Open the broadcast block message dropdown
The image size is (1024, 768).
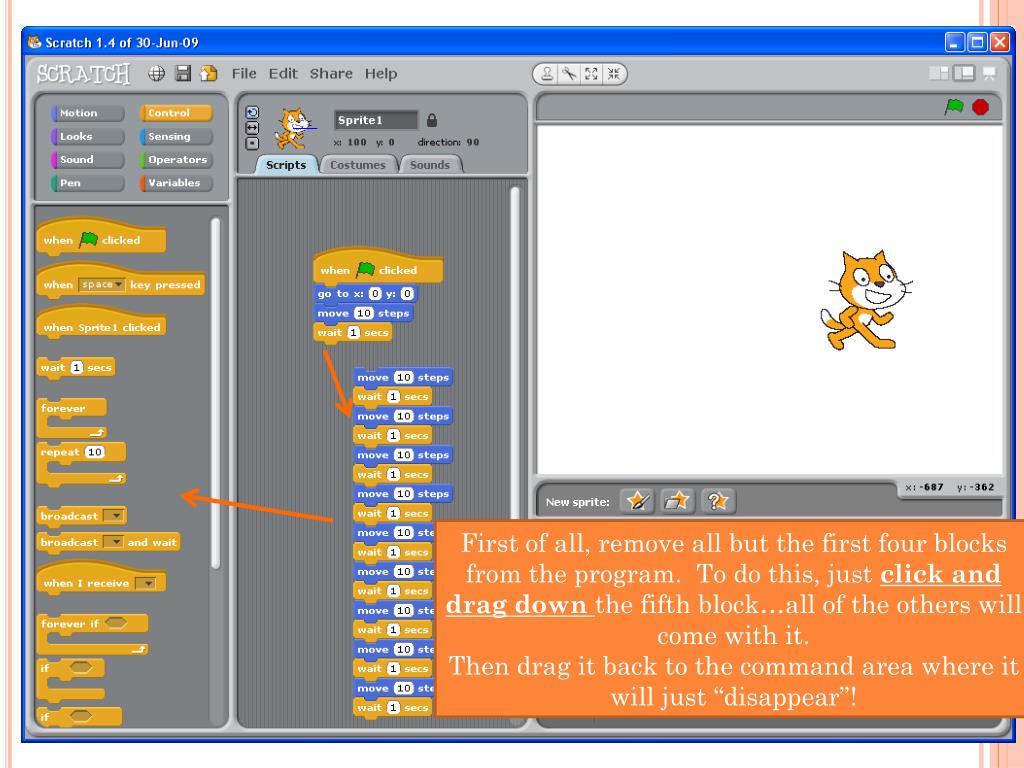tap(114, 516)
